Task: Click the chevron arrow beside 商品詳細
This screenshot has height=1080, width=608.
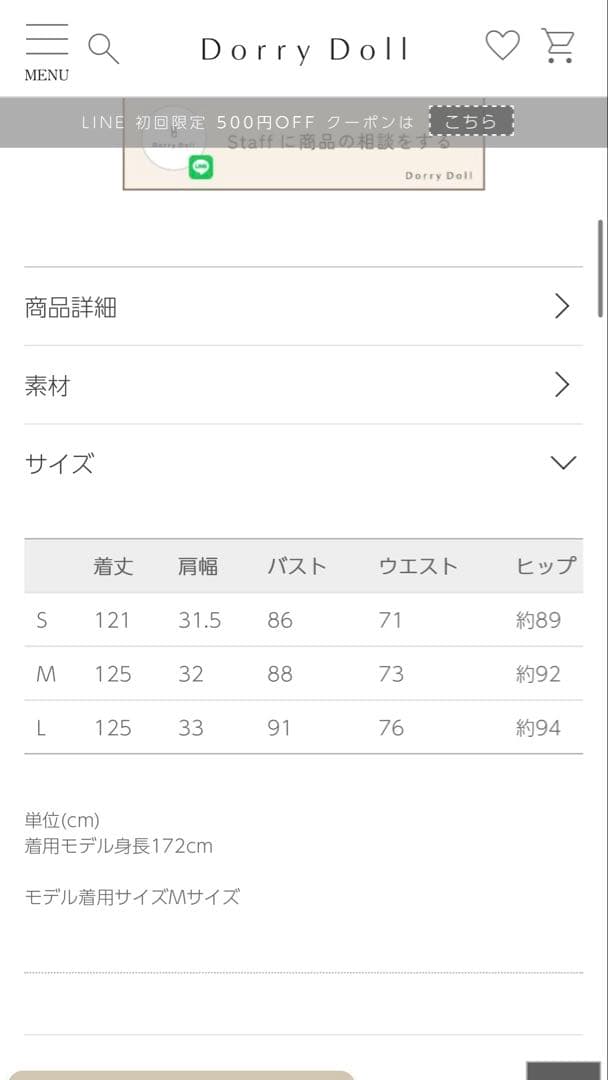Action: 561,306
